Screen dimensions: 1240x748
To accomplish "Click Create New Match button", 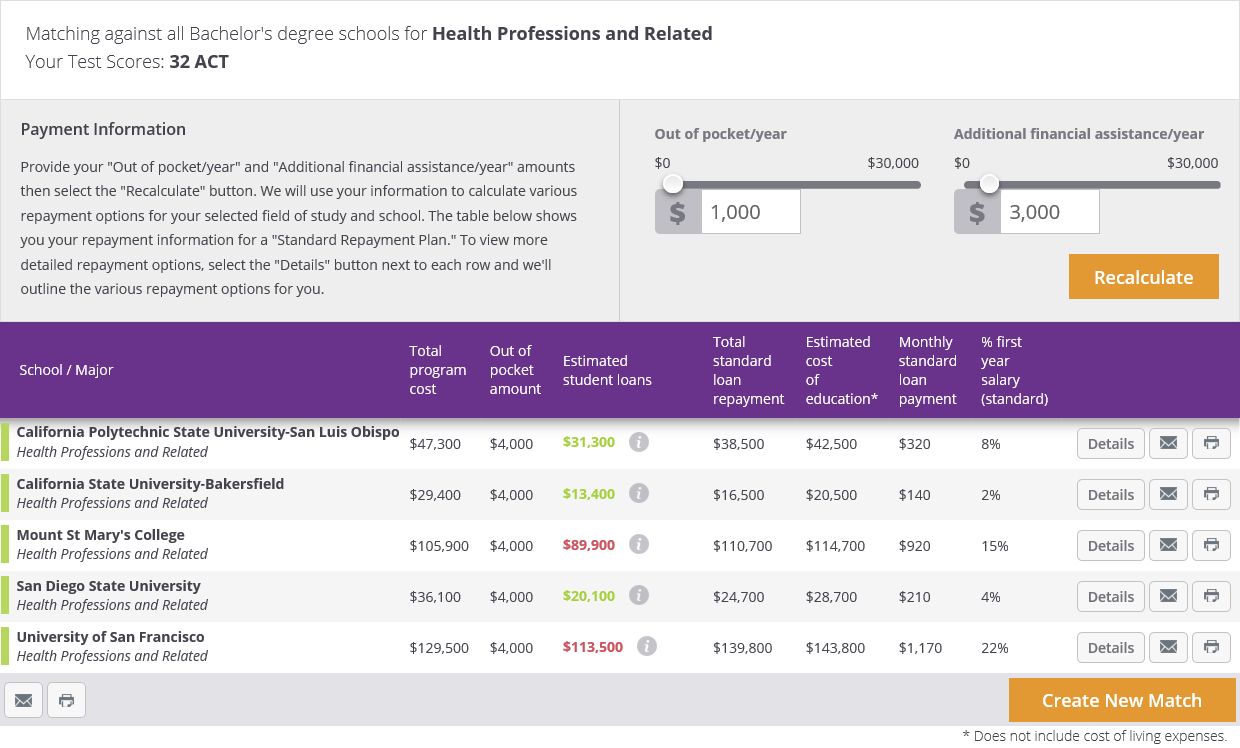I will pos(1122,700).
